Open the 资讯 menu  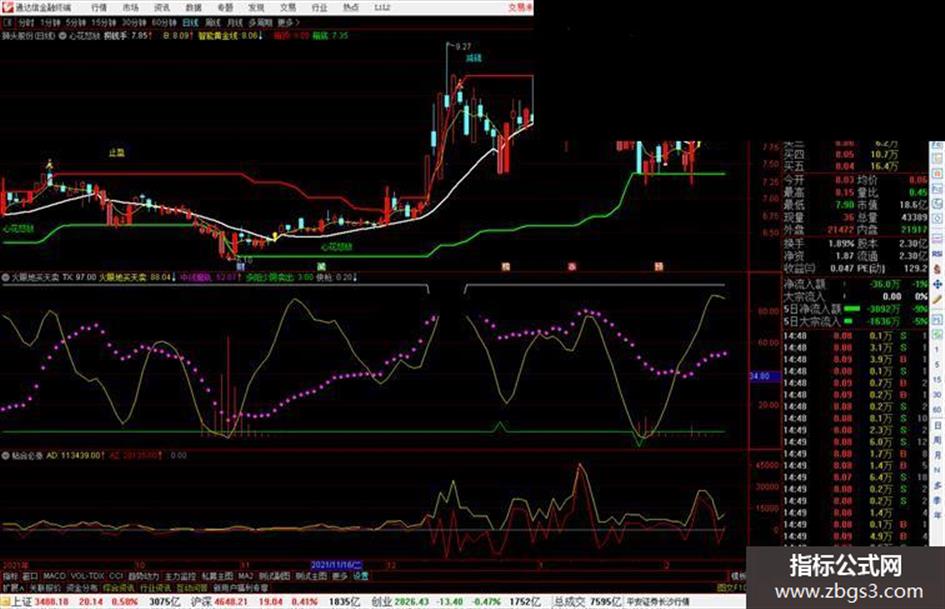162,7
